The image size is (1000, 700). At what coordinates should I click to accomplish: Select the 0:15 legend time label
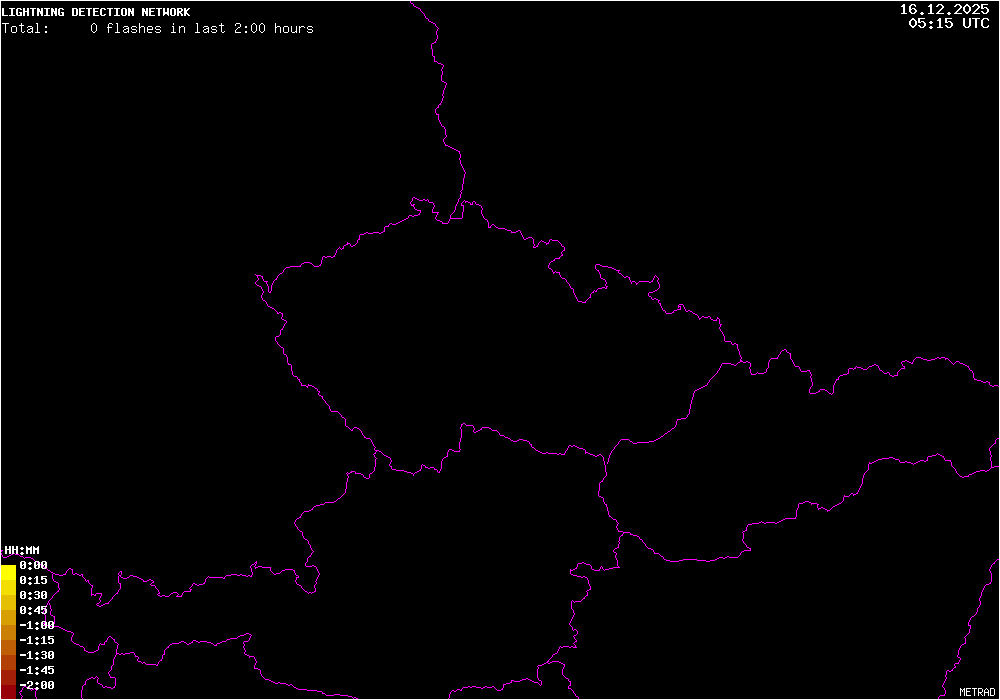click(x=33, y=580)
